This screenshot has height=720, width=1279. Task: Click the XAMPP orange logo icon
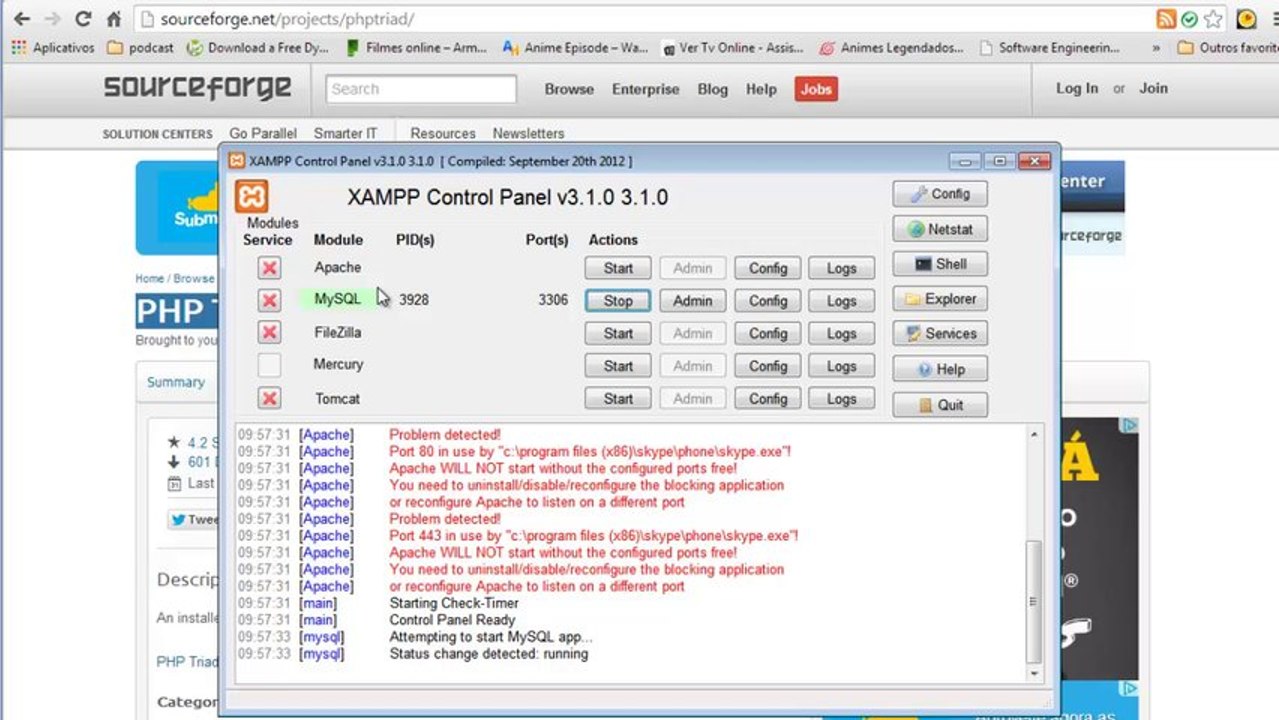tap(252, 196)
